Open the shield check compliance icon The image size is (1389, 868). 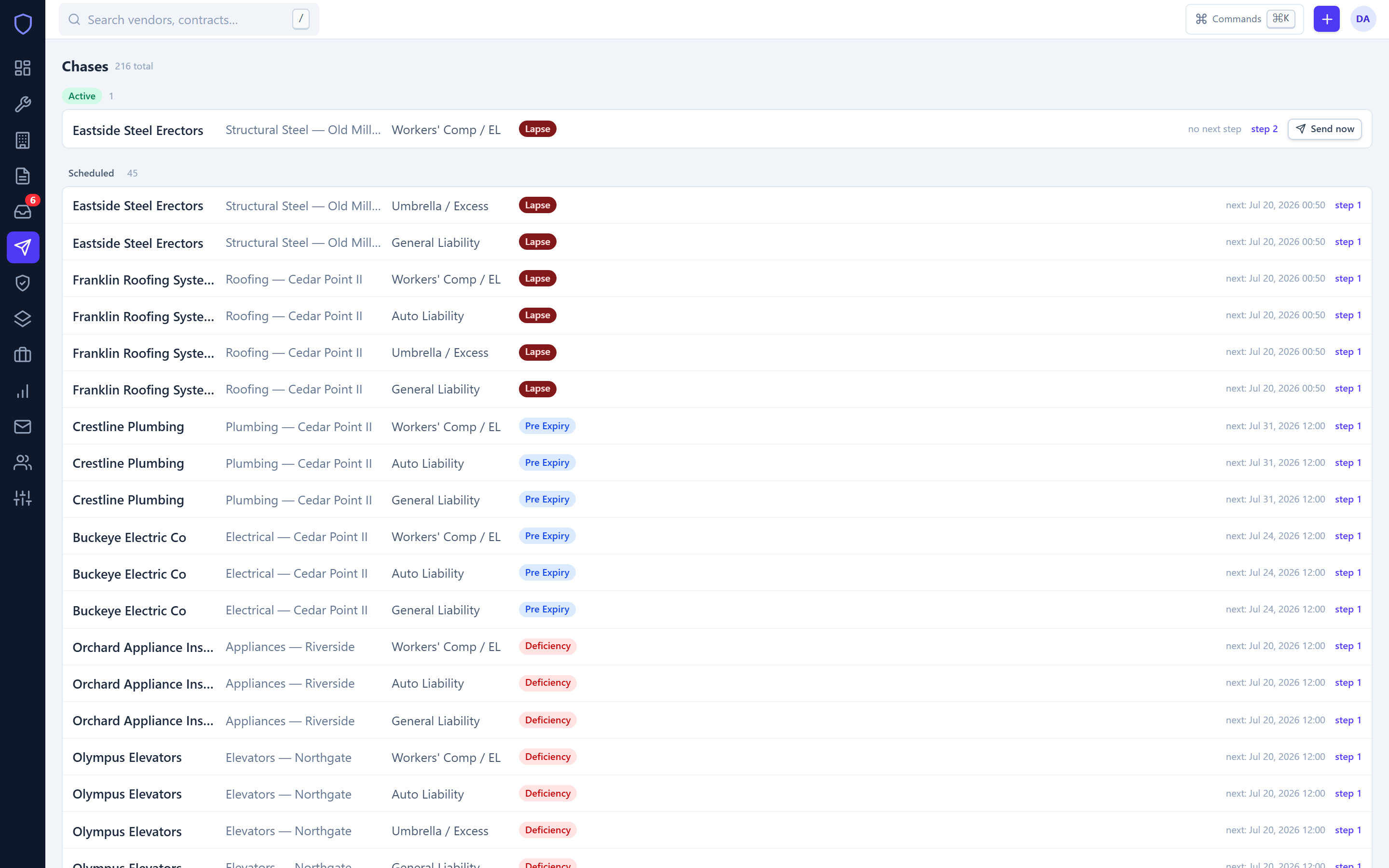pyautogui.click(x=23, y=283)
